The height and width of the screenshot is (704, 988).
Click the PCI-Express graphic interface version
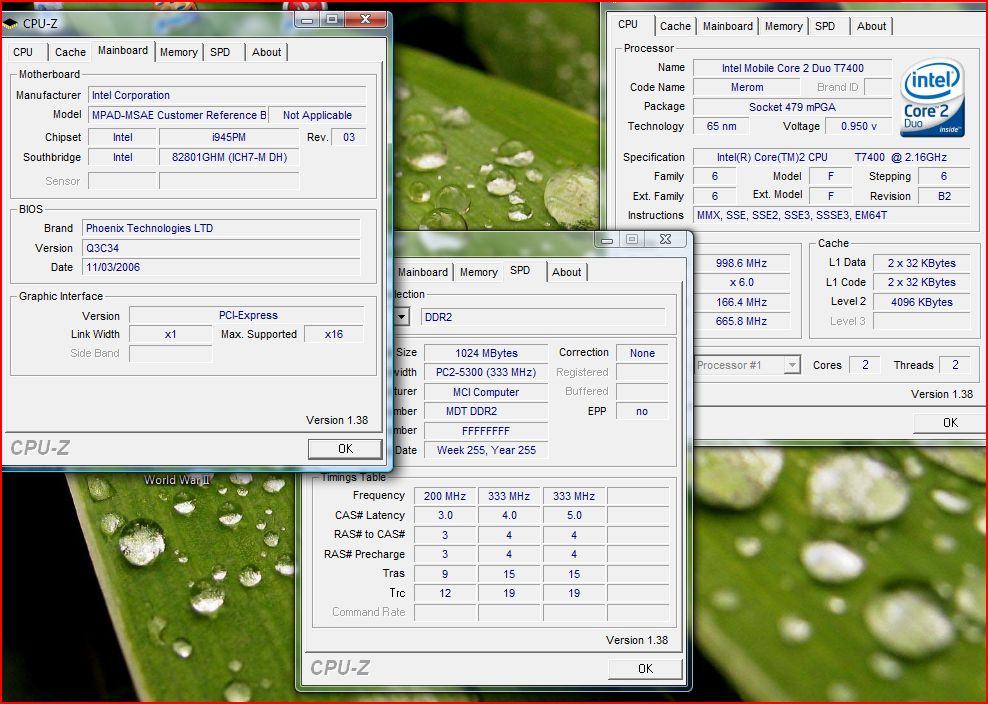point(246,315)
